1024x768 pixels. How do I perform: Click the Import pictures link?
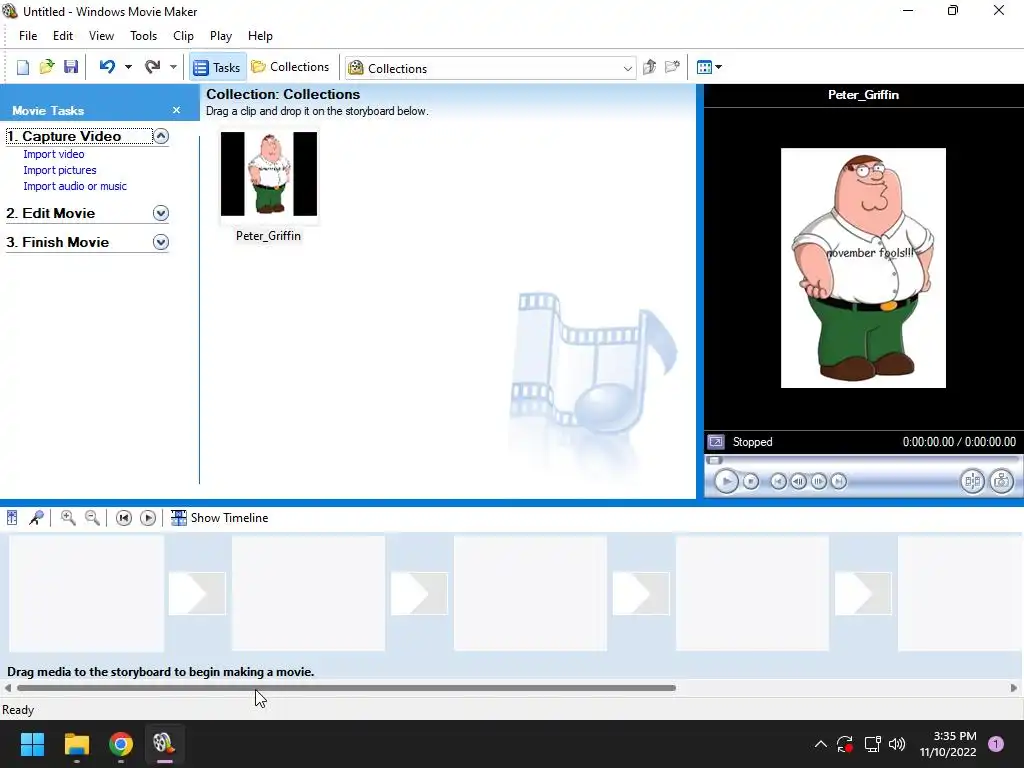(x=59, y=170)
